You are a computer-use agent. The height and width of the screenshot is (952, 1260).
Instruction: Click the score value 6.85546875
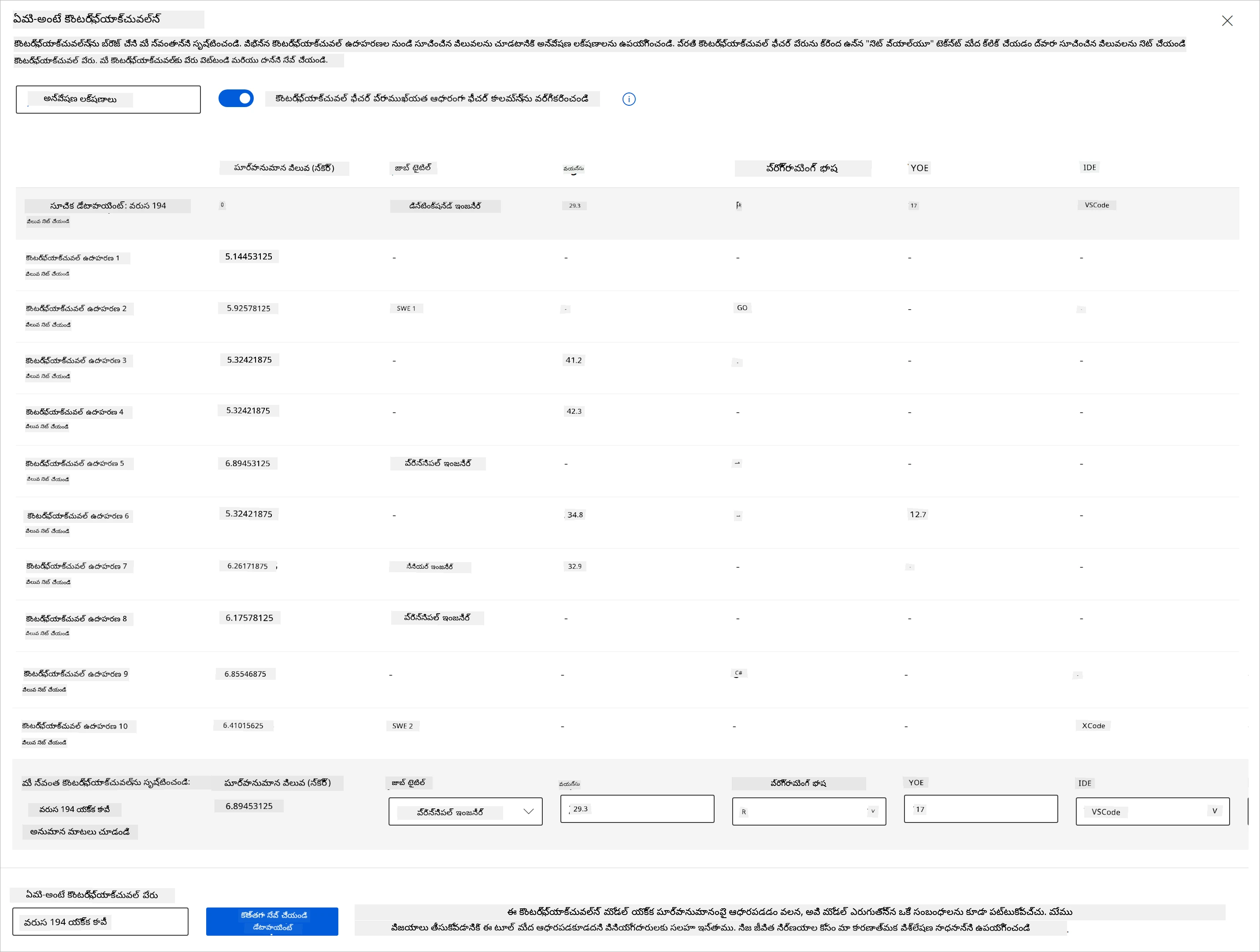coord(245,674)
